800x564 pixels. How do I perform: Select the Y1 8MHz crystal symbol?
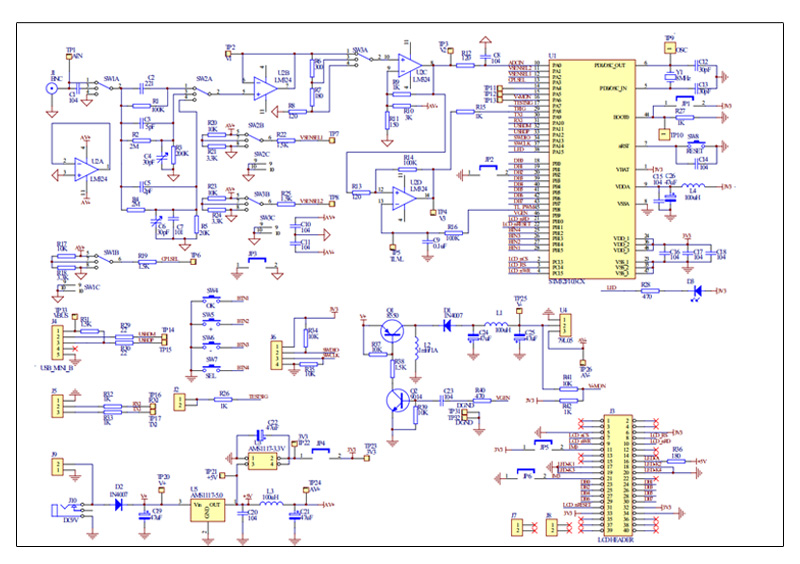click(669, 77)
